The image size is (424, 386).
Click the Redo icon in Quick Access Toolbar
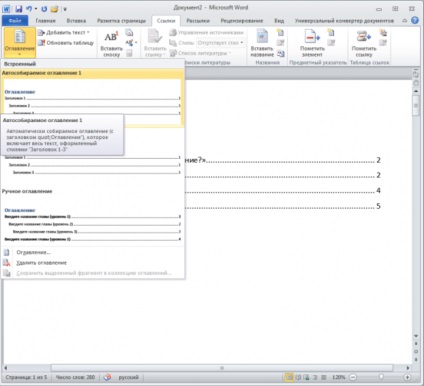point(44,9)
